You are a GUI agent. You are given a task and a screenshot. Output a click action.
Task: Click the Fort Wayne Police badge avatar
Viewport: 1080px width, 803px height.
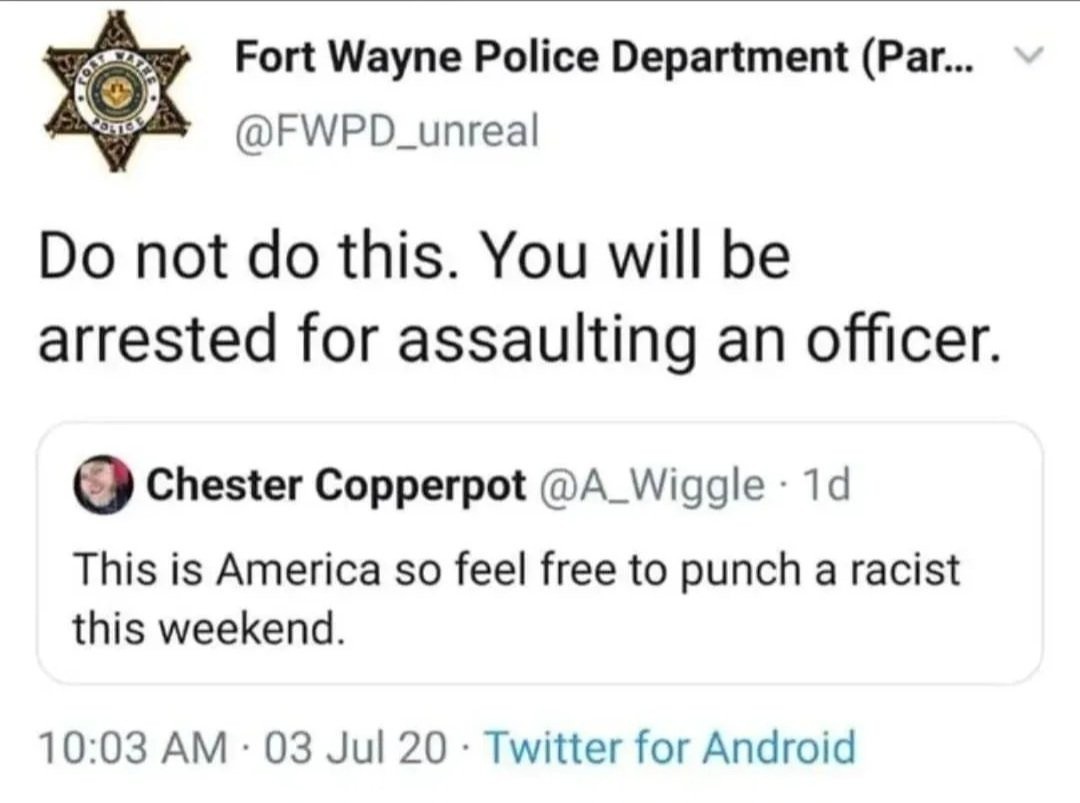(x=117, y=92)
